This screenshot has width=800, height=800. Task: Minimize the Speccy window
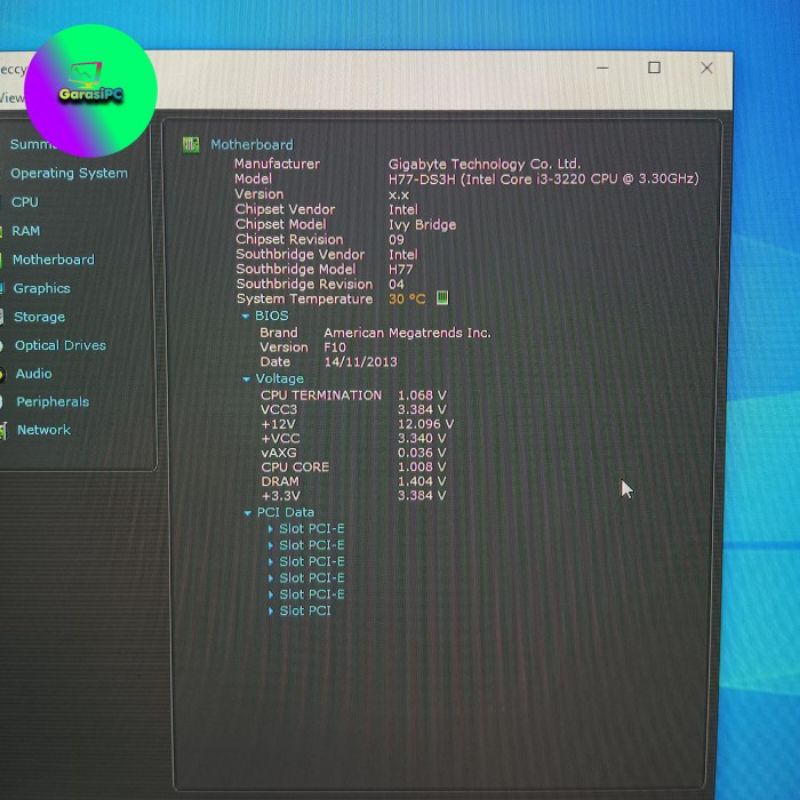pos(603,68)
